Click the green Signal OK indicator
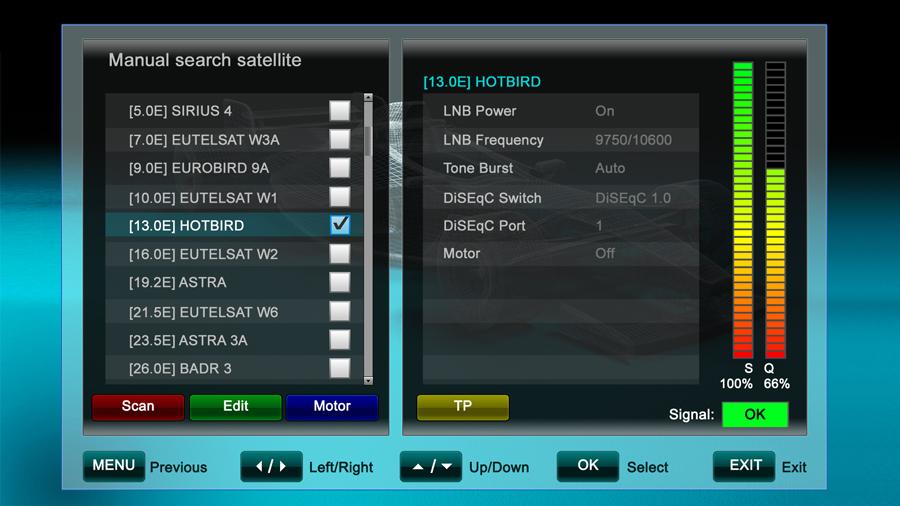 click(x=755, y=414)
